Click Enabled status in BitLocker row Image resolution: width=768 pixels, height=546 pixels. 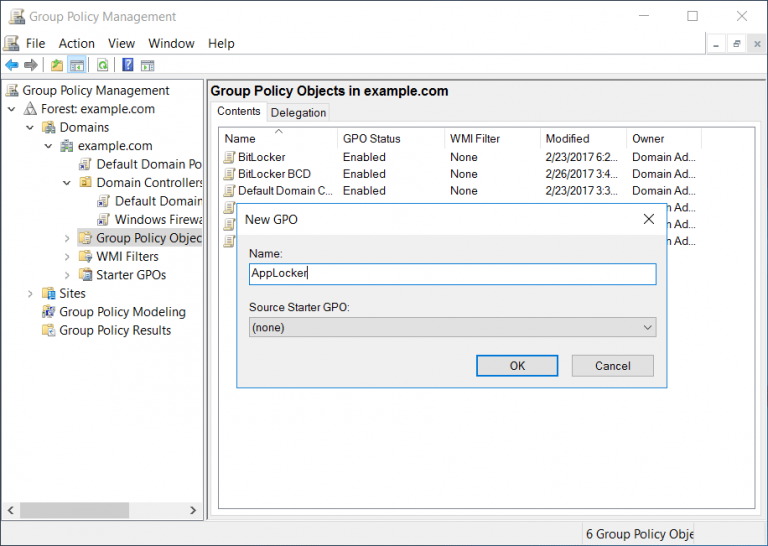click(x=364, y=157)
